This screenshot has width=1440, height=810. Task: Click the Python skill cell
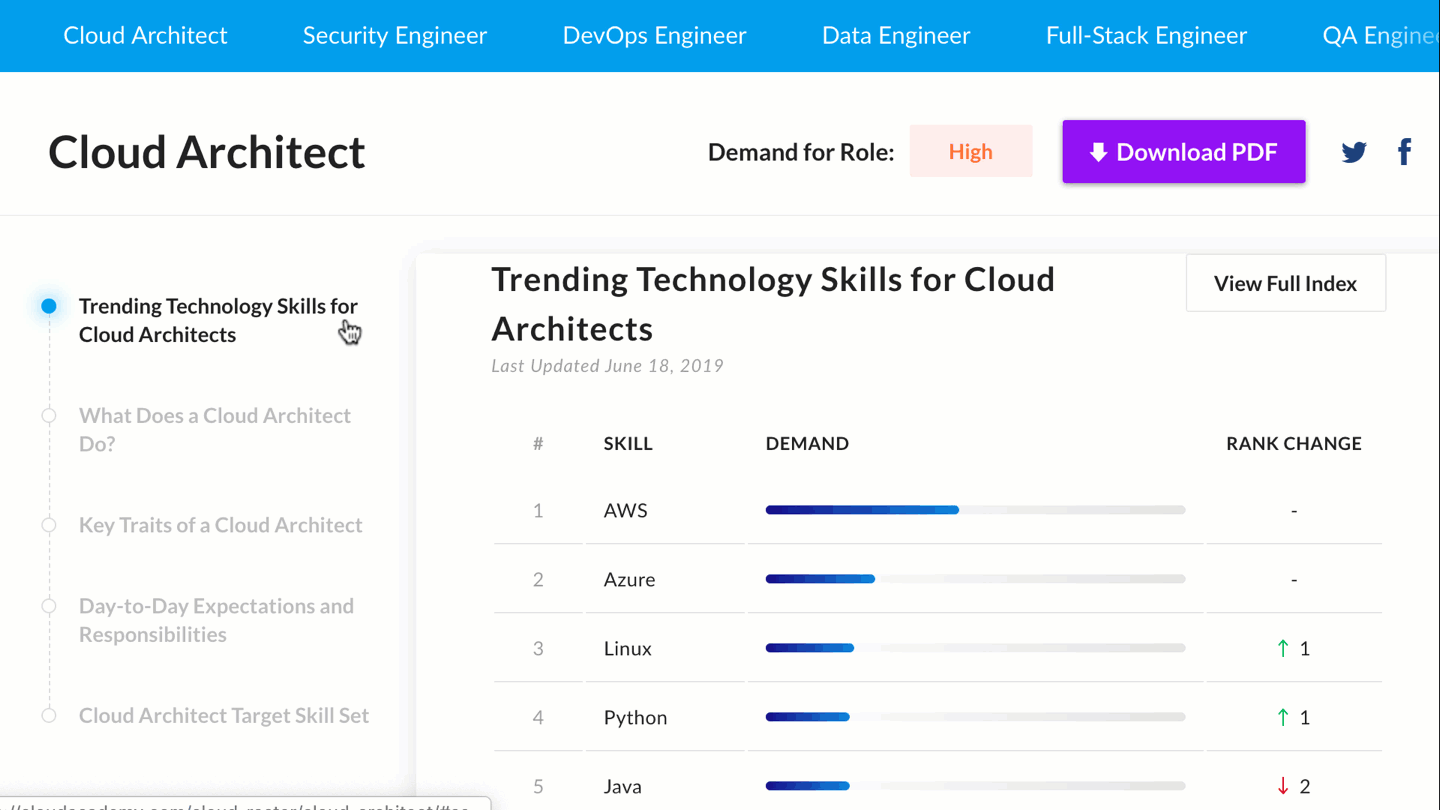point(635,717)
